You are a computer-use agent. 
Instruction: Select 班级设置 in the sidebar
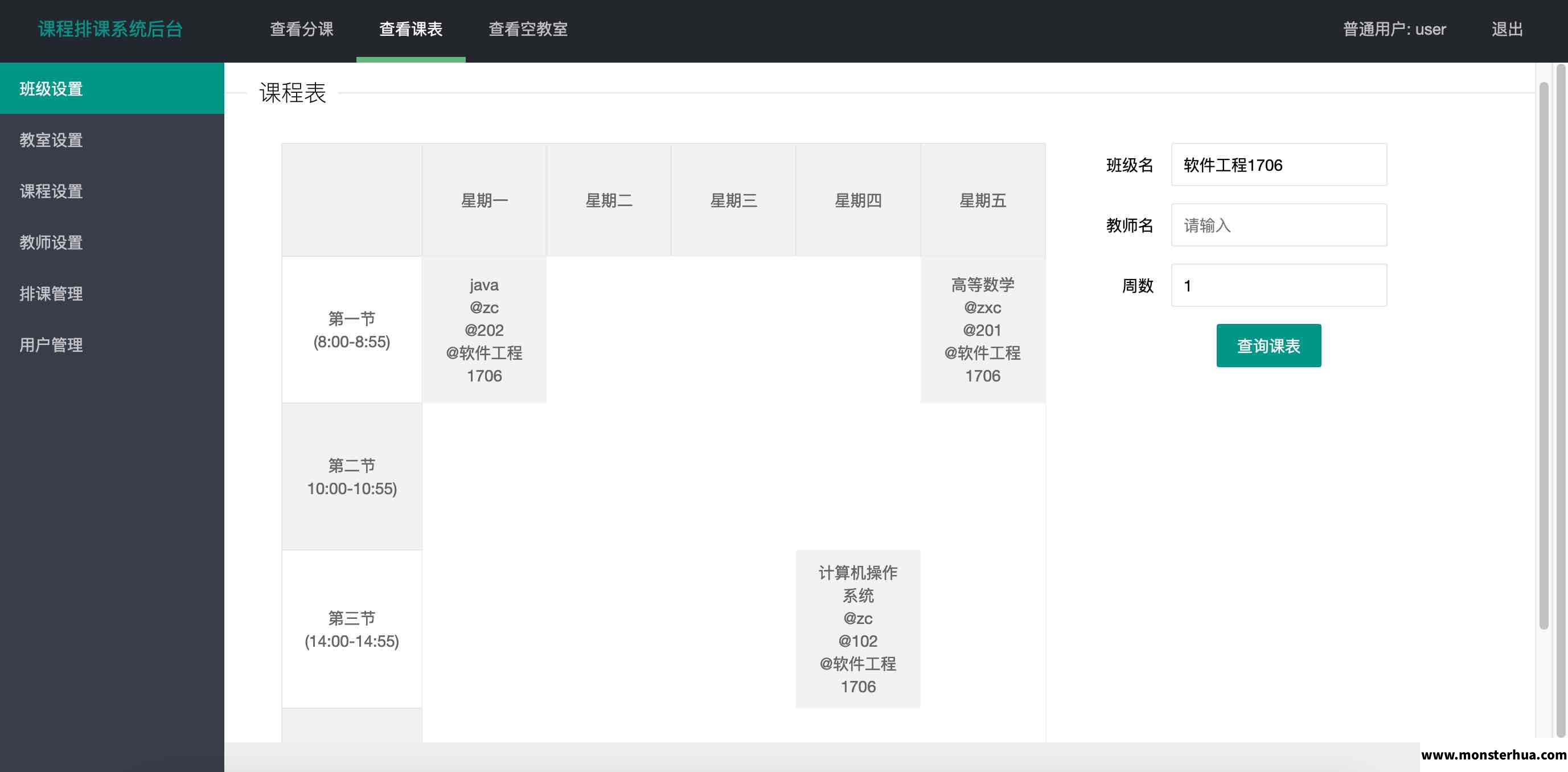(x=112, y=88)
